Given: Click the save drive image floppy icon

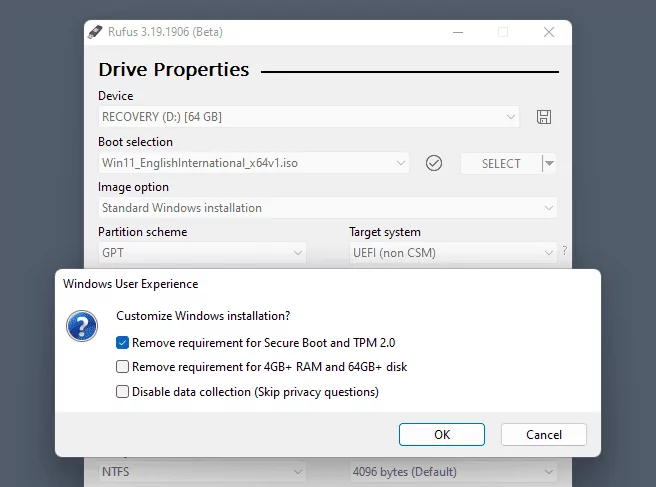Looking at the screenshot, I should coord(544,117).
